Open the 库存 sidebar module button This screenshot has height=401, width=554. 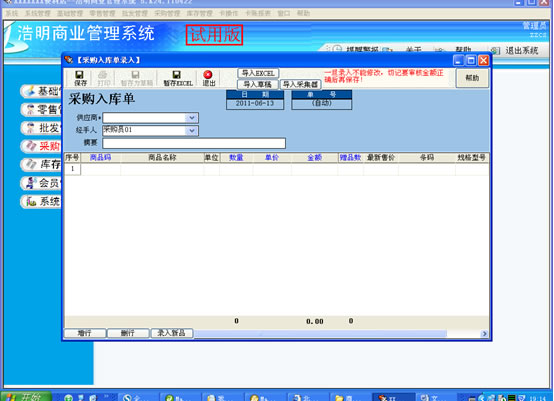(x=41, y=164)
